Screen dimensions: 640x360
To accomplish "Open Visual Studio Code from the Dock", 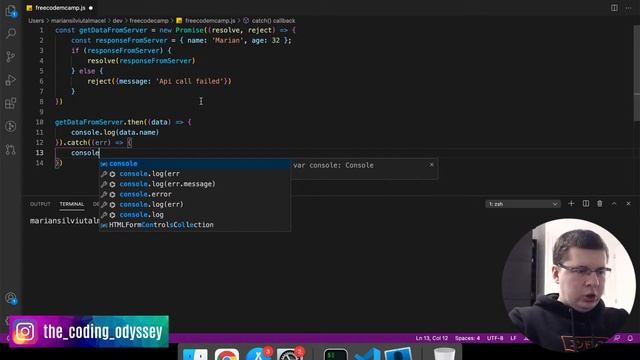I will 367,354.
